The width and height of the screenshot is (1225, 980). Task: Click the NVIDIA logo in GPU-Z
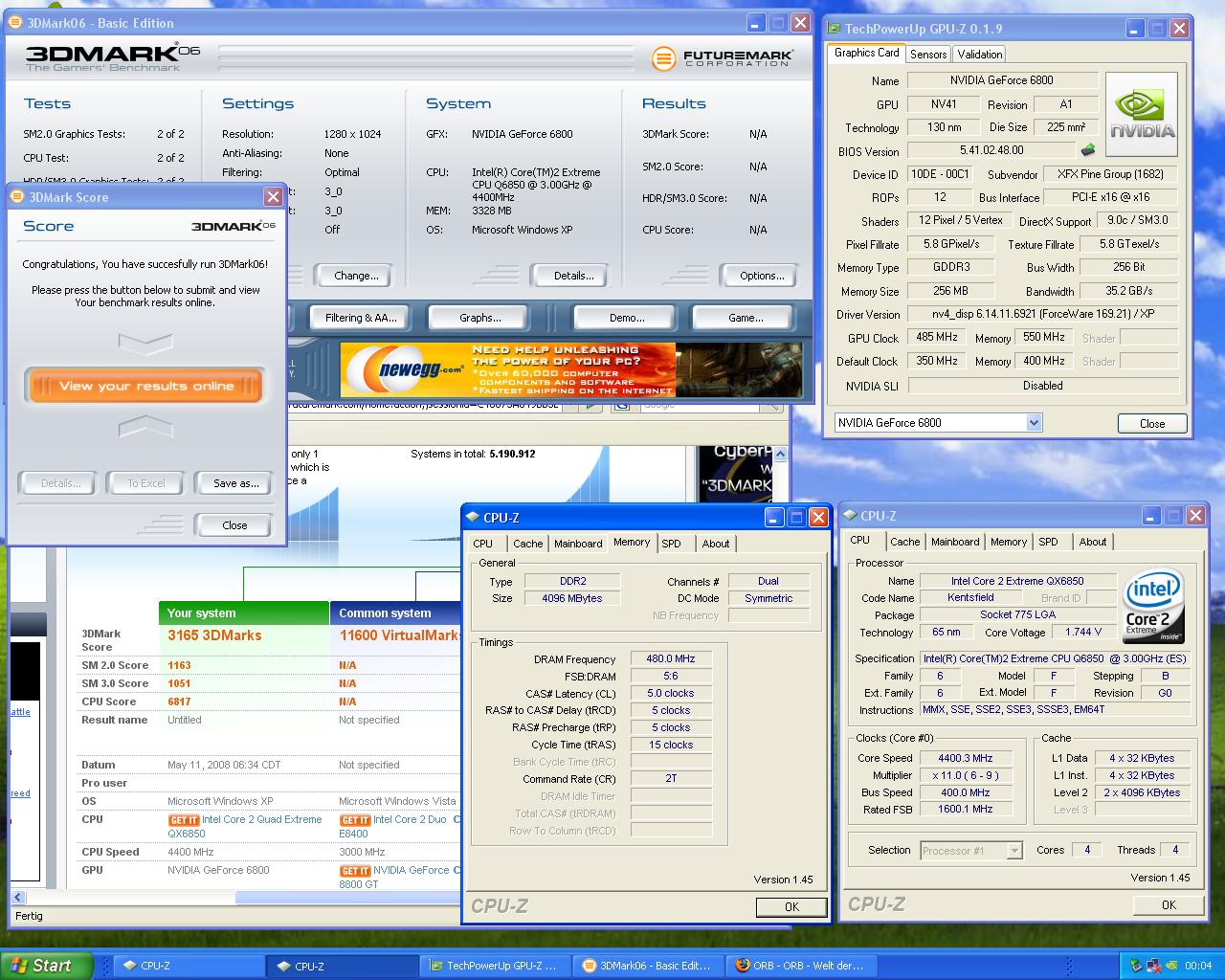click(1142, 114)
